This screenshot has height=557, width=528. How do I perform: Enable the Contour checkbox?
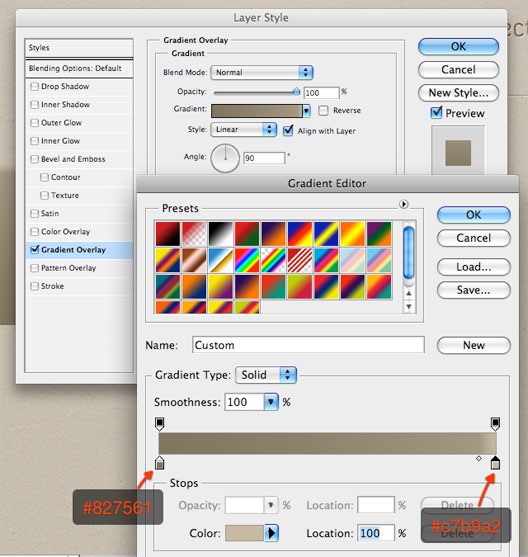44,177
